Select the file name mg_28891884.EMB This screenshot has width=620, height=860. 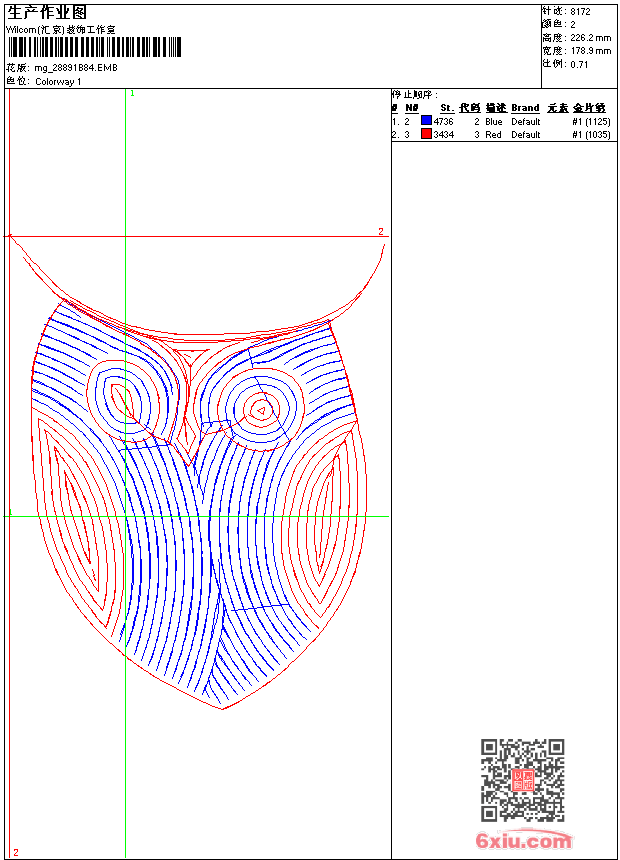click(75, 68)
